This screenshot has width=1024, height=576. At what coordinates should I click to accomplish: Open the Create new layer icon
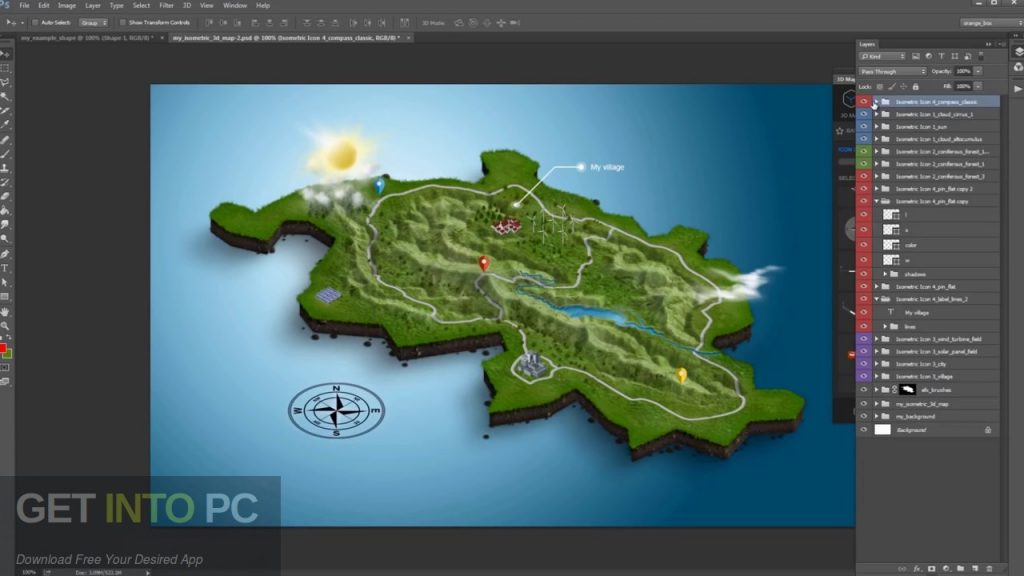click(x=975, y=568)
